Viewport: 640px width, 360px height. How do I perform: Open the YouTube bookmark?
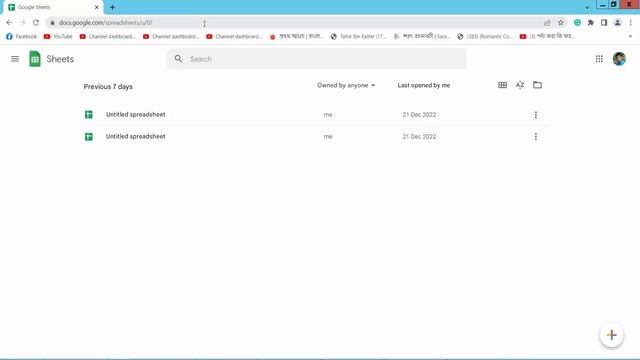tap(58, 36)
